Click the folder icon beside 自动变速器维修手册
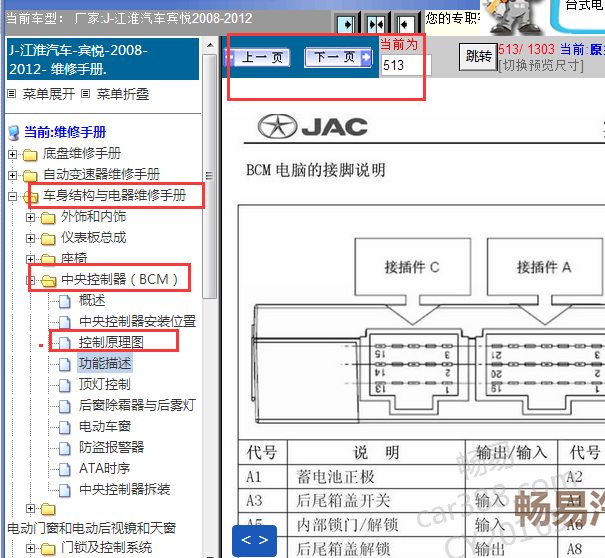 (x=30, y=176)
